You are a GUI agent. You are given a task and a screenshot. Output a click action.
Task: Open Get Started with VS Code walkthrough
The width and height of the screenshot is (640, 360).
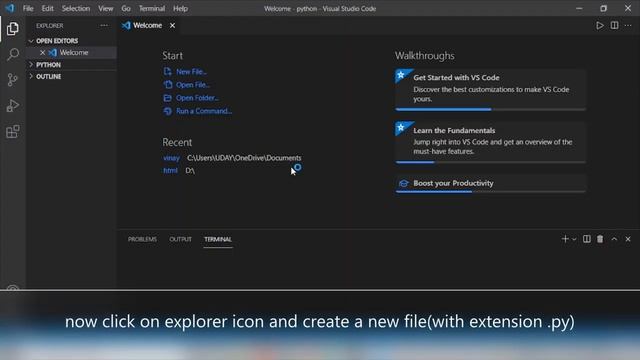click(x=490, y=89)
